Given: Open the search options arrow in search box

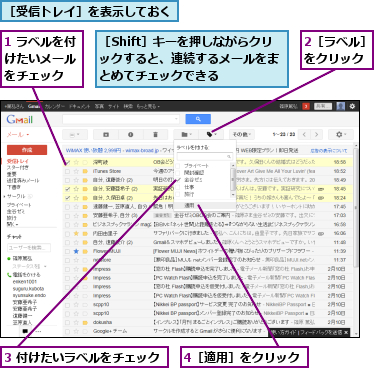Looking at the screenshot, I should point(176,119).
